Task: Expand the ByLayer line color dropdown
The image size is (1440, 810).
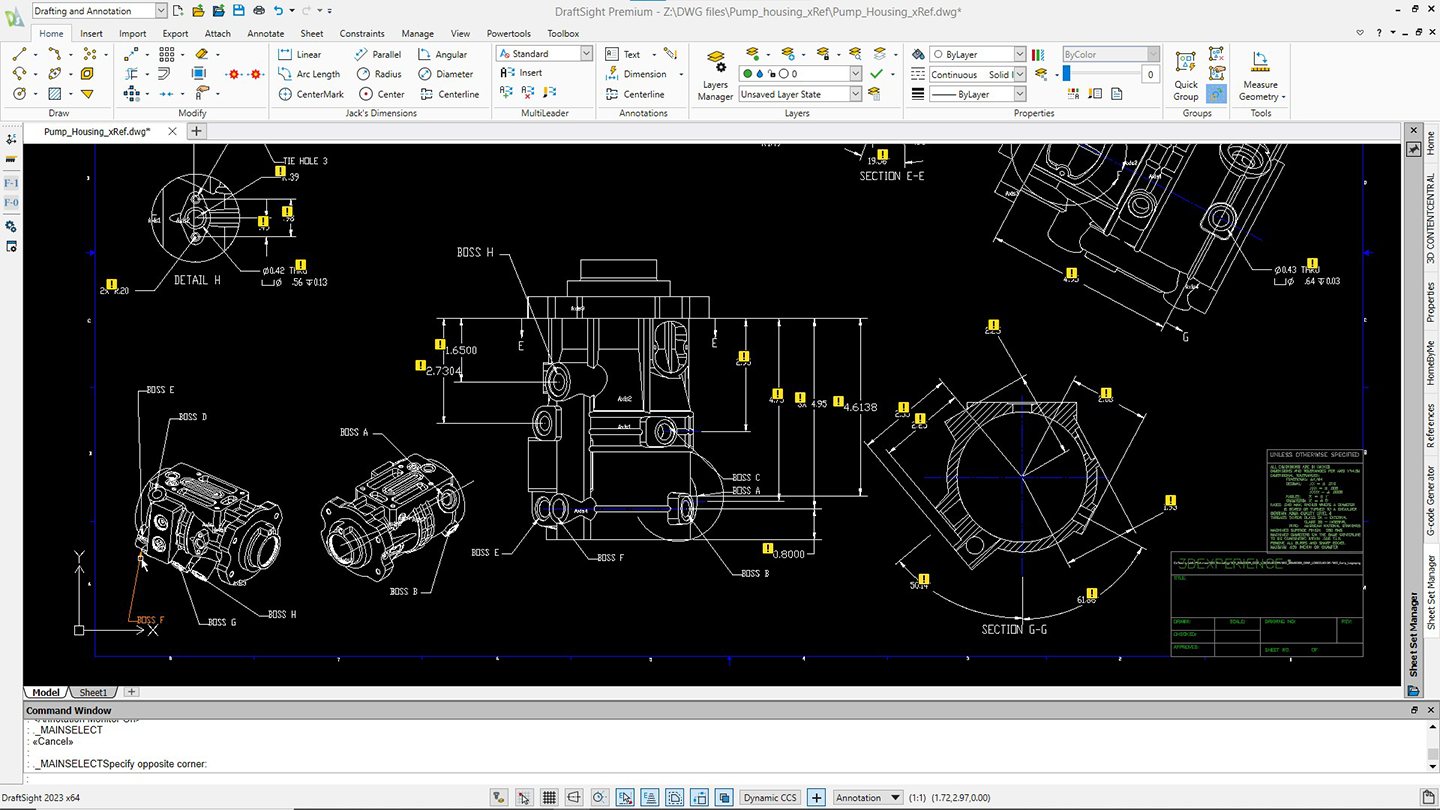Action: [x=1019, y=54]
